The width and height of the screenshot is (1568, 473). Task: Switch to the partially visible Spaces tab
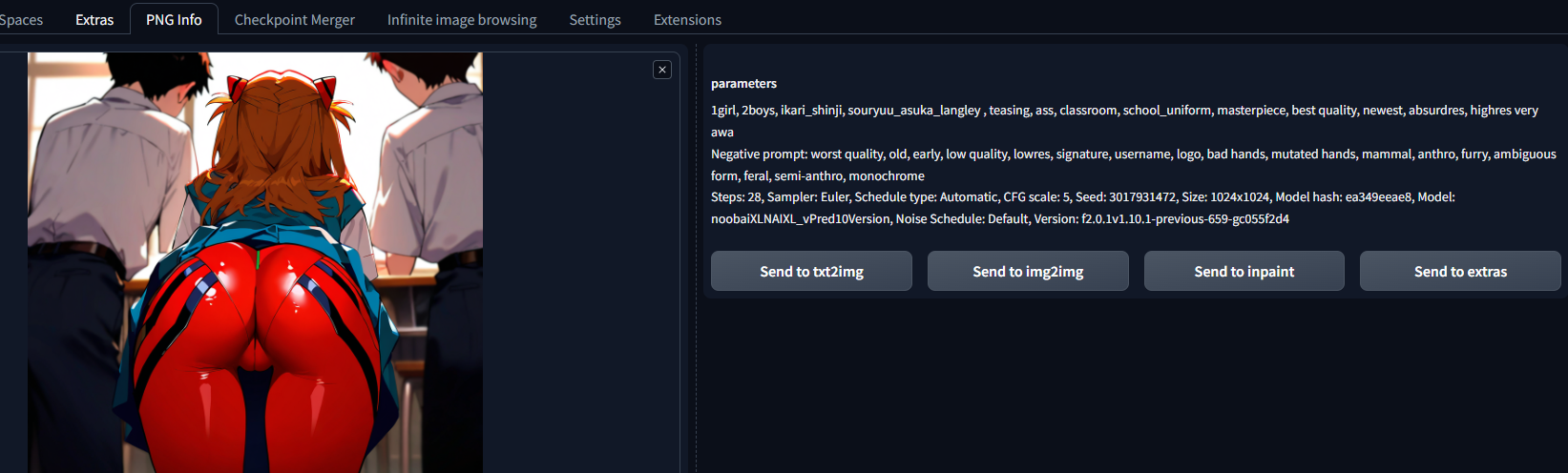tap(21, 19)
